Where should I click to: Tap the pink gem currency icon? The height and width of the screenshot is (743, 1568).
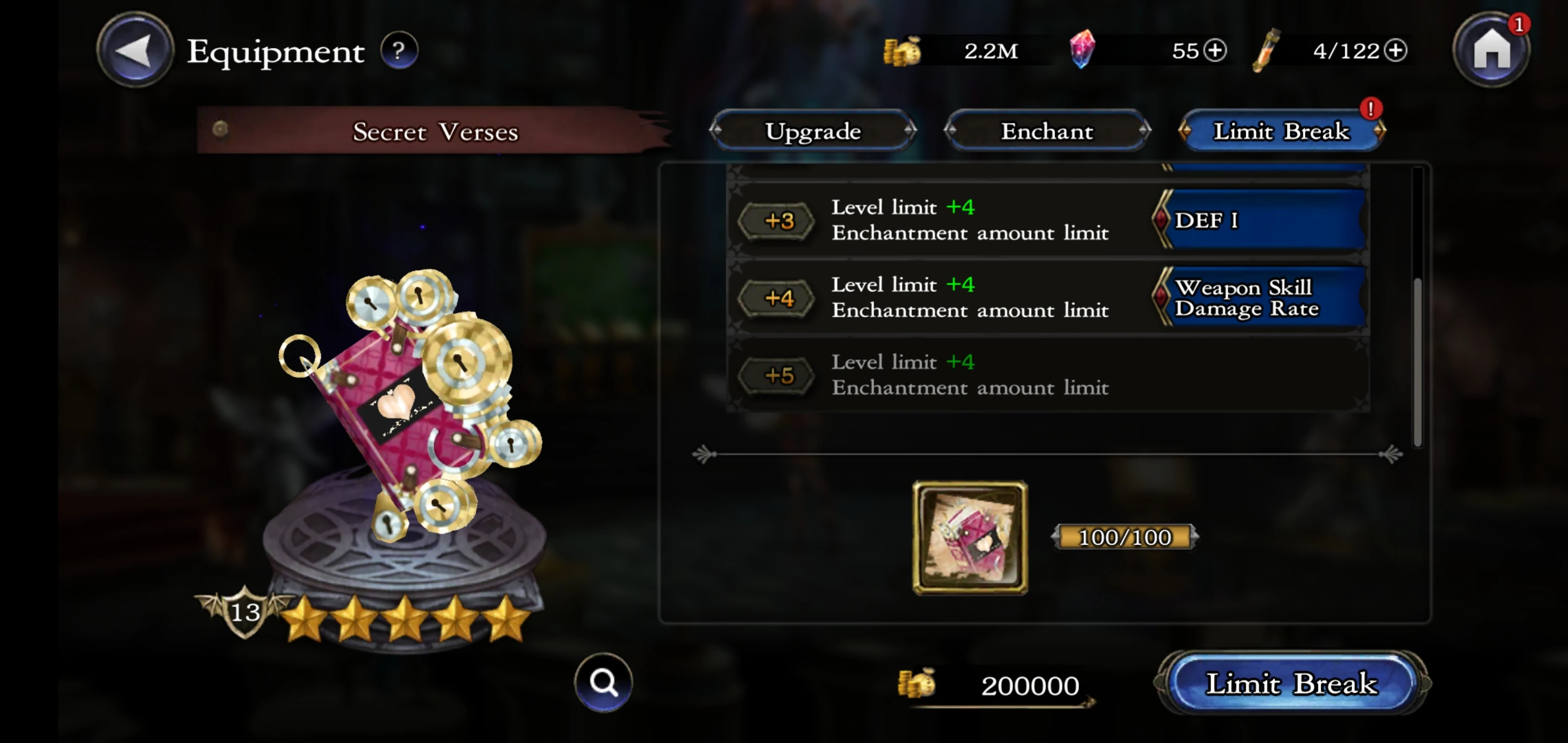(x=1082, y=49)
